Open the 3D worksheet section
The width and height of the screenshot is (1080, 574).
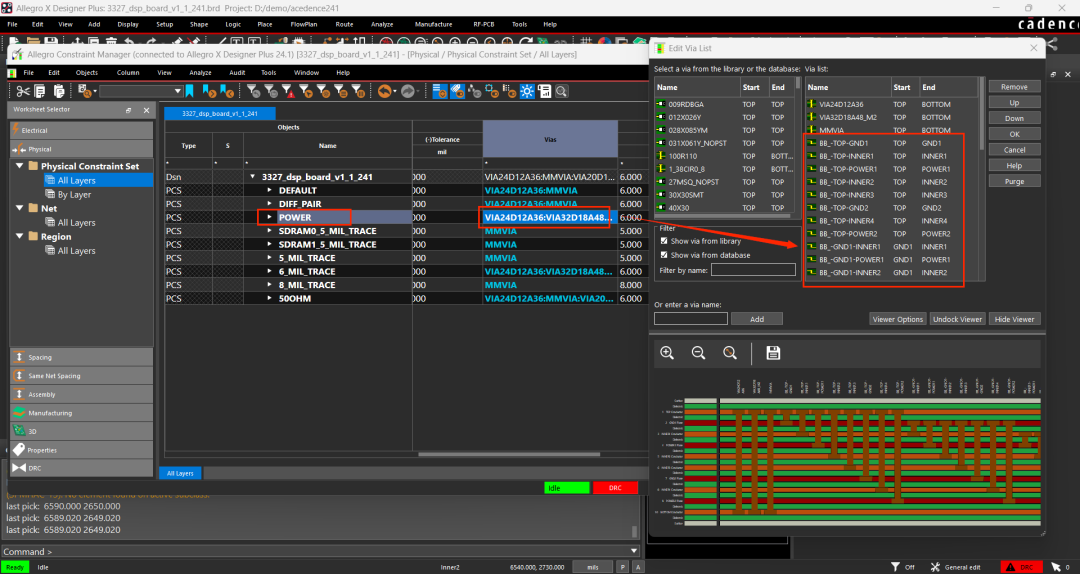click(81, 431)
